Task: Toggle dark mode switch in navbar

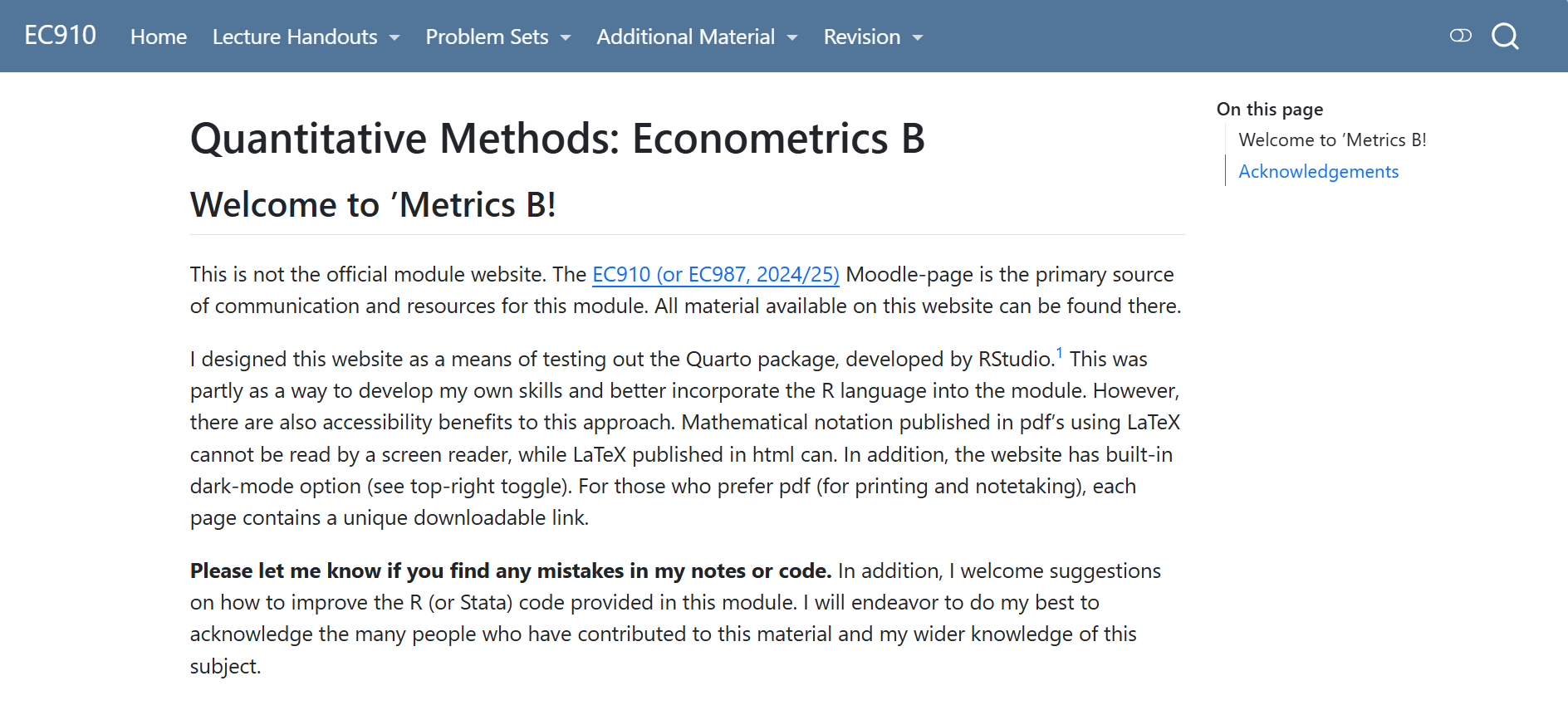Action: click(1461, 36)
